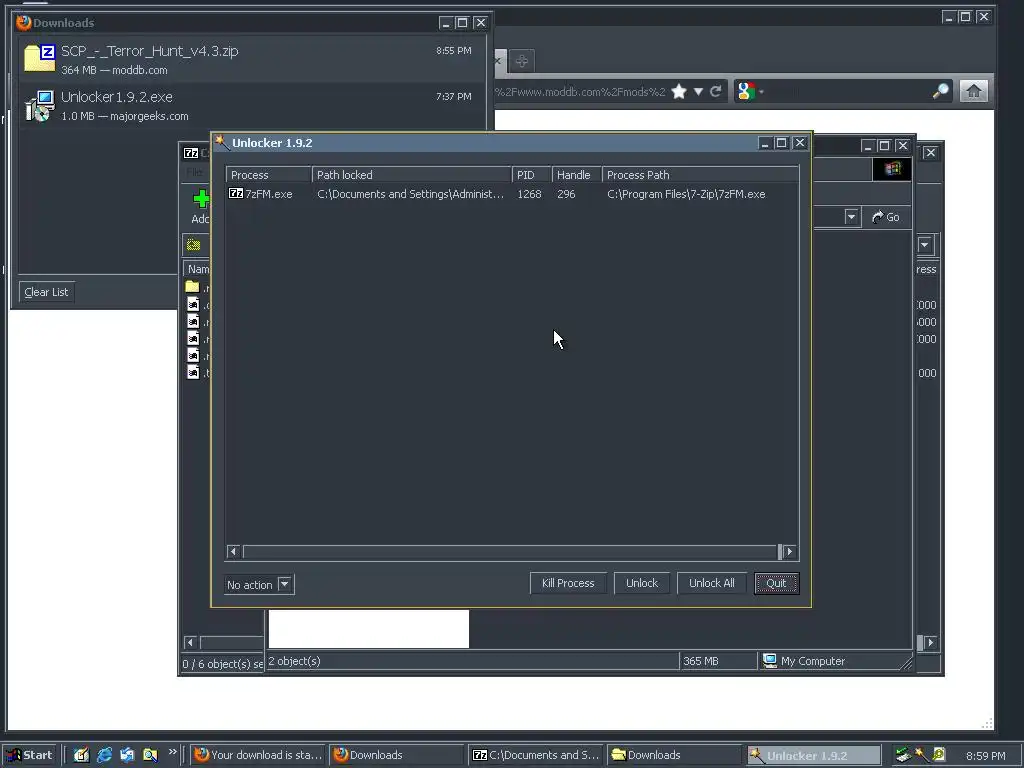The height and width of the screenshot is (768, 1024).
Task: Click the zip file icon in Downloads
Action: (x=39, y=58)
